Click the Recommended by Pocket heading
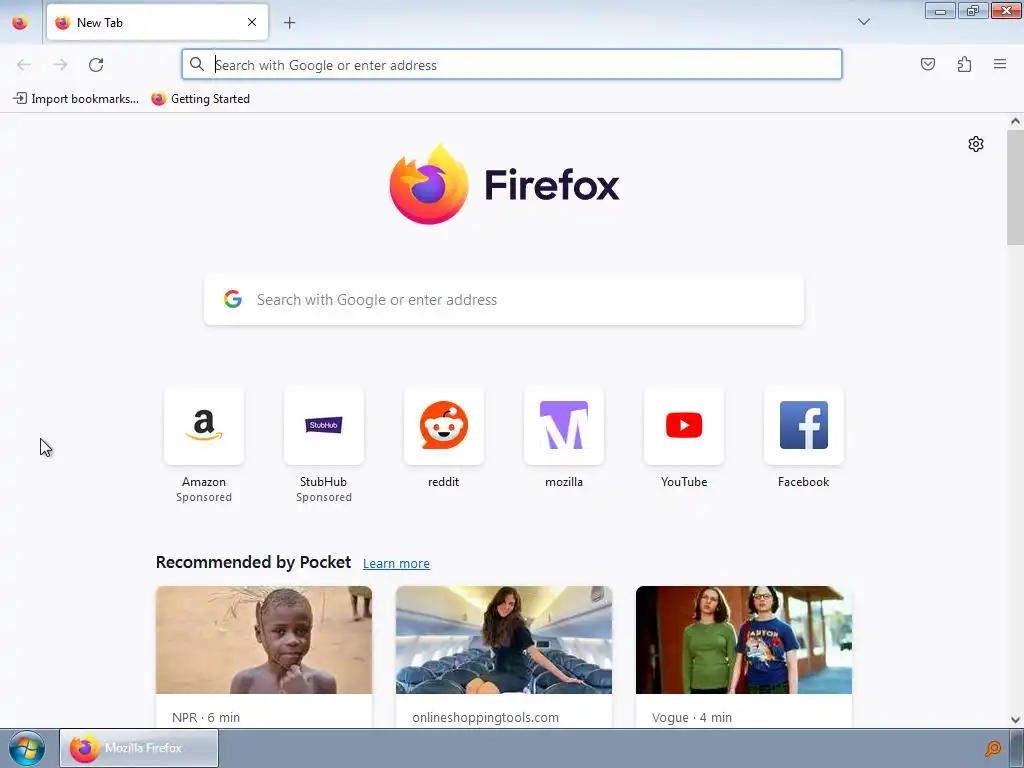This screenshot has height=768, width=1024. tap(253, 562)
